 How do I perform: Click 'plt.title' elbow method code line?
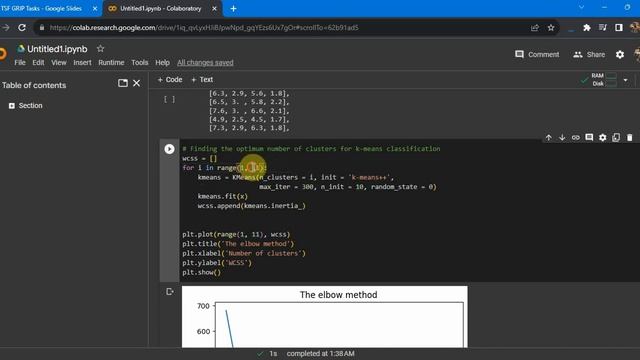click(238, 244)
